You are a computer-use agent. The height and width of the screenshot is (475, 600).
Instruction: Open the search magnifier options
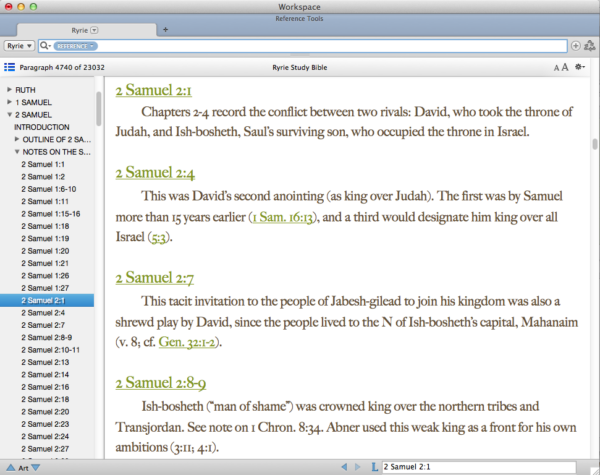point(45,46)
